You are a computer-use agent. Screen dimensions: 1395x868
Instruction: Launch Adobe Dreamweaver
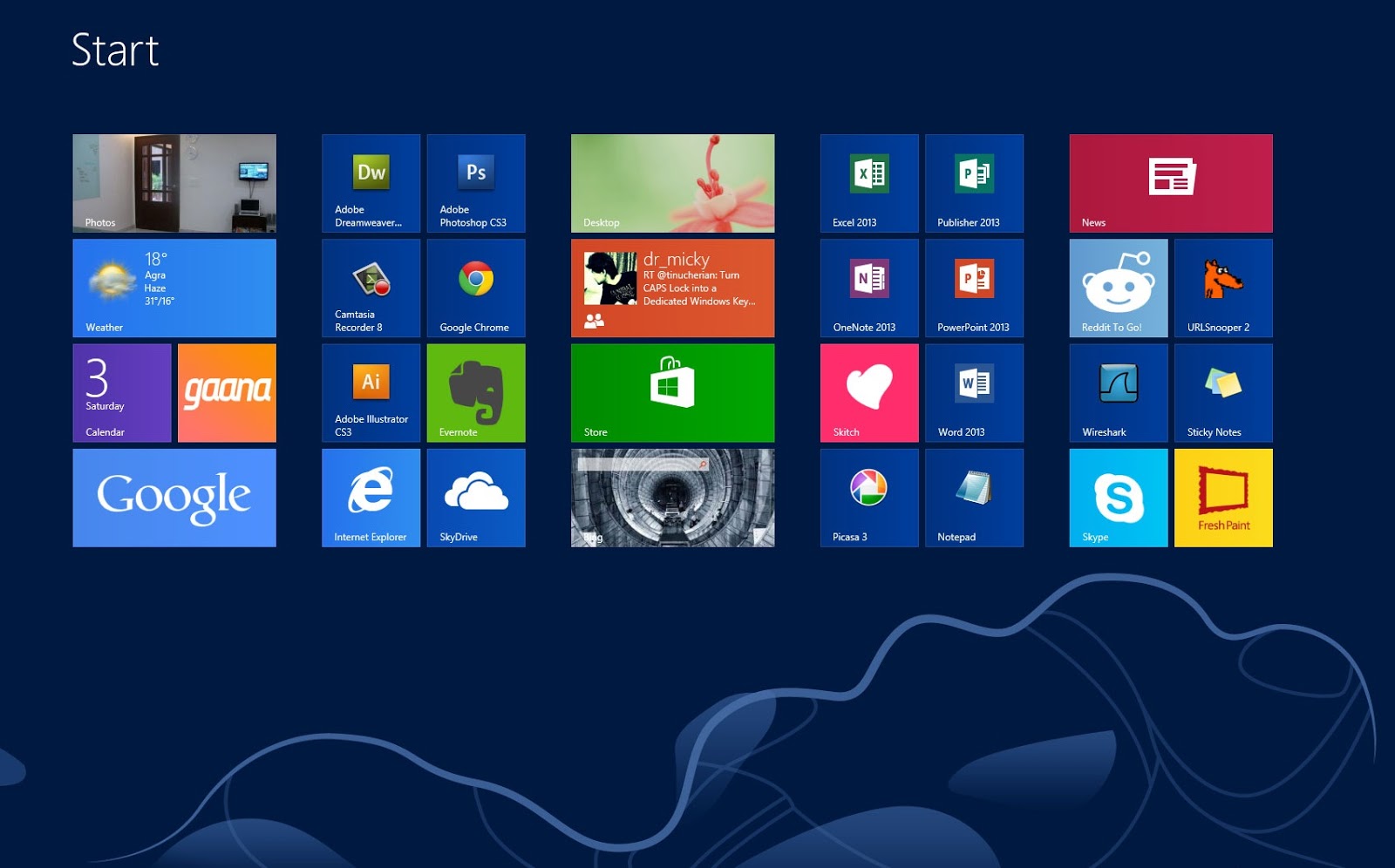coord(371,183)
